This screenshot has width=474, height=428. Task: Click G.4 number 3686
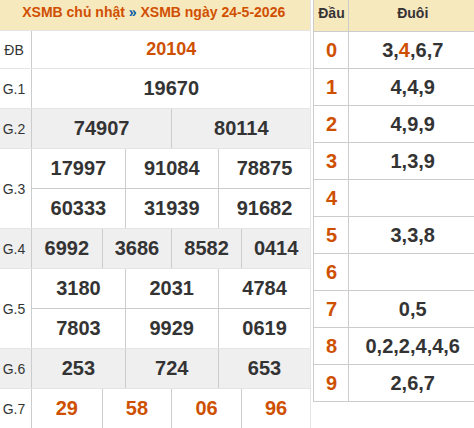click(x=137, y=248)
